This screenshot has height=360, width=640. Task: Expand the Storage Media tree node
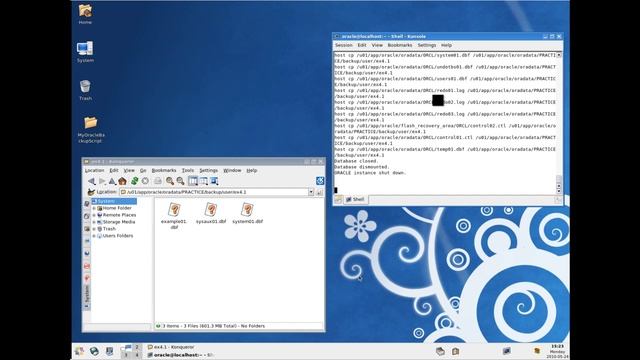pos(94,222)
